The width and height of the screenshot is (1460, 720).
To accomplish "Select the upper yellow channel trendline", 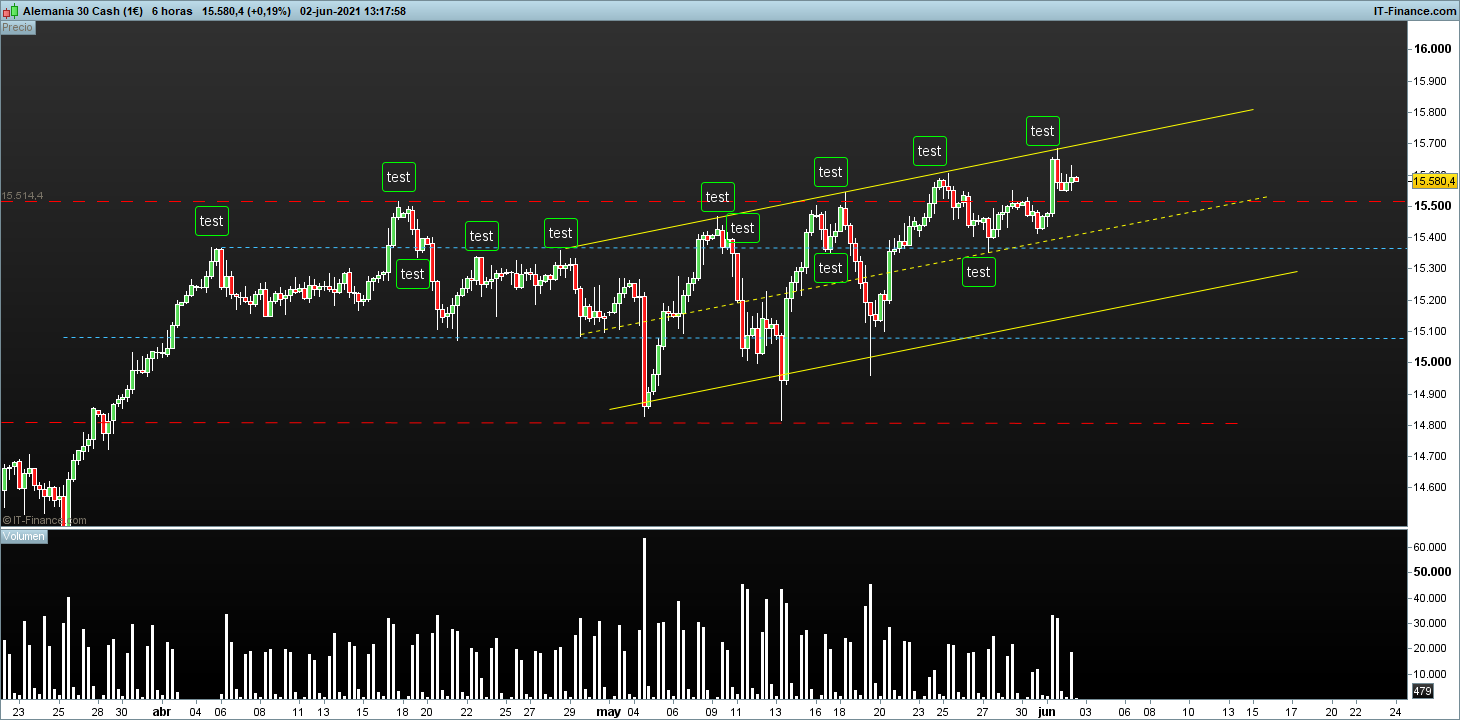I will (910, 179).
